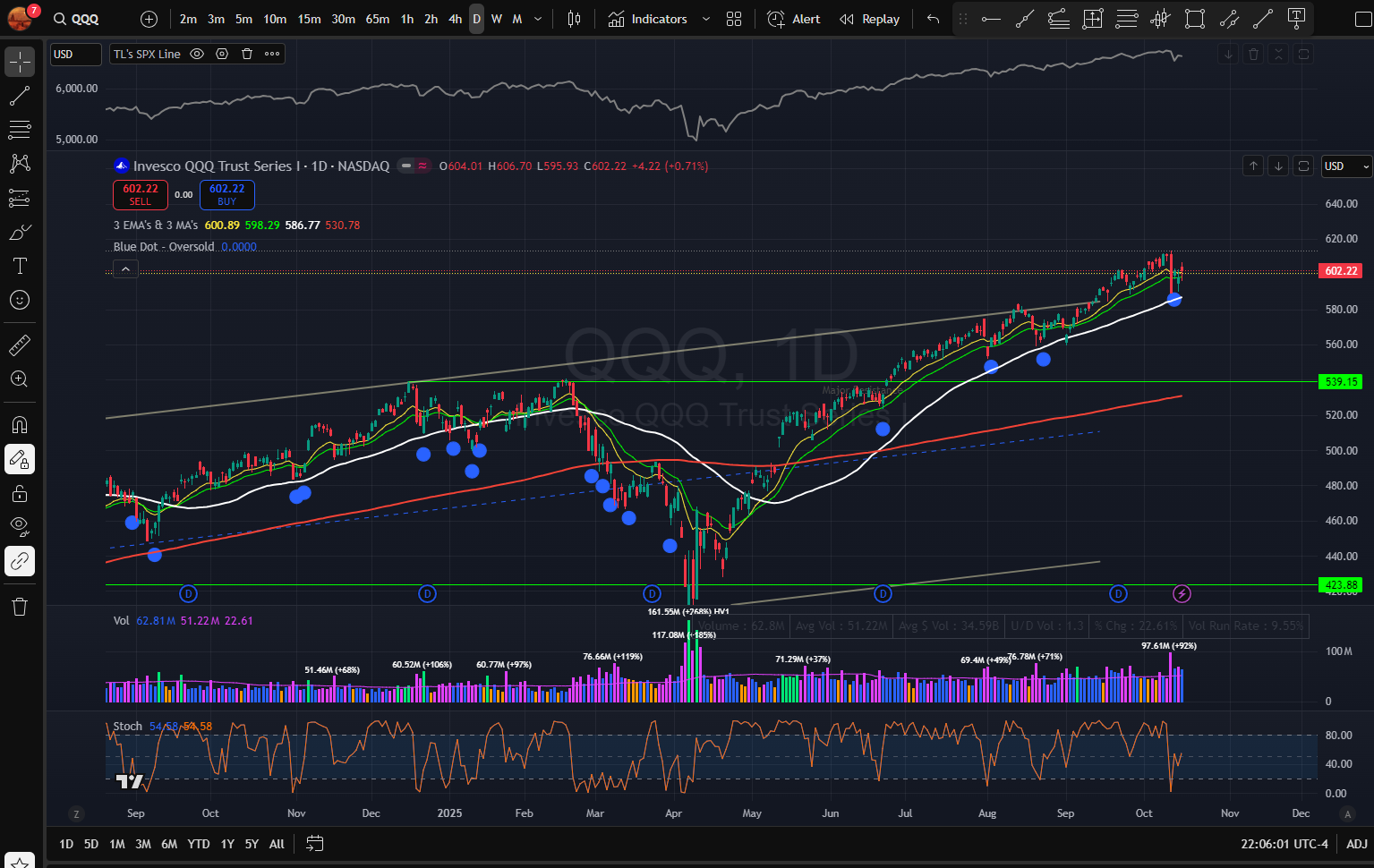Click the USD currency box in top pane
This screenshot has height=868, width=1374.
point(75,54)
